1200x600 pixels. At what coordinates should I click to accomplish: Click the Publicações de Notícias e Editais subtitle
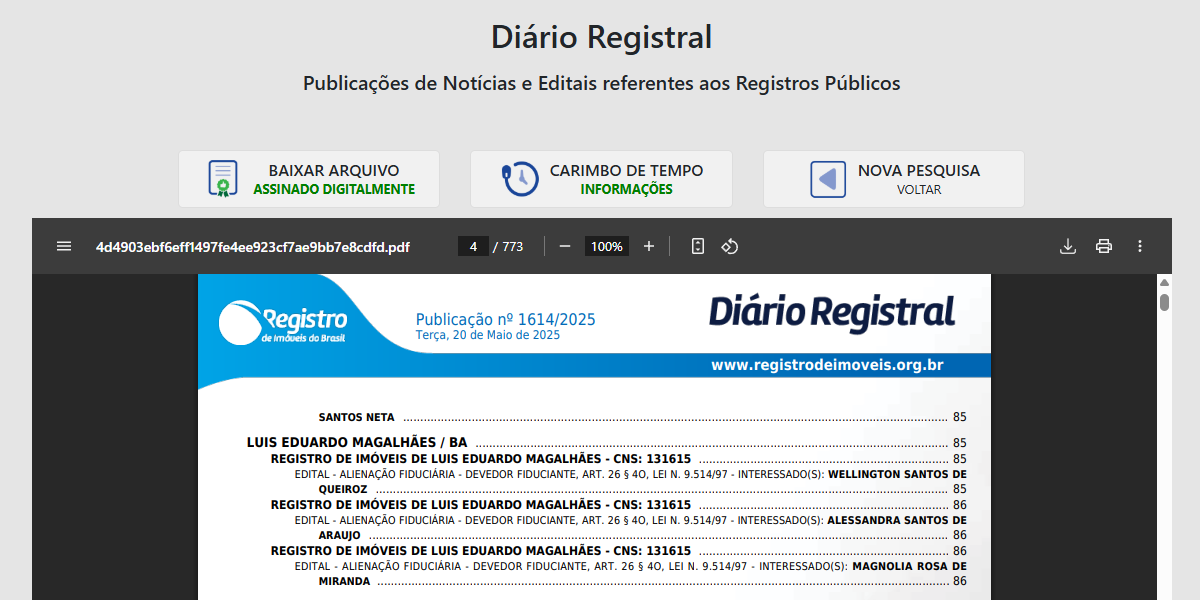tap(601, 83)
